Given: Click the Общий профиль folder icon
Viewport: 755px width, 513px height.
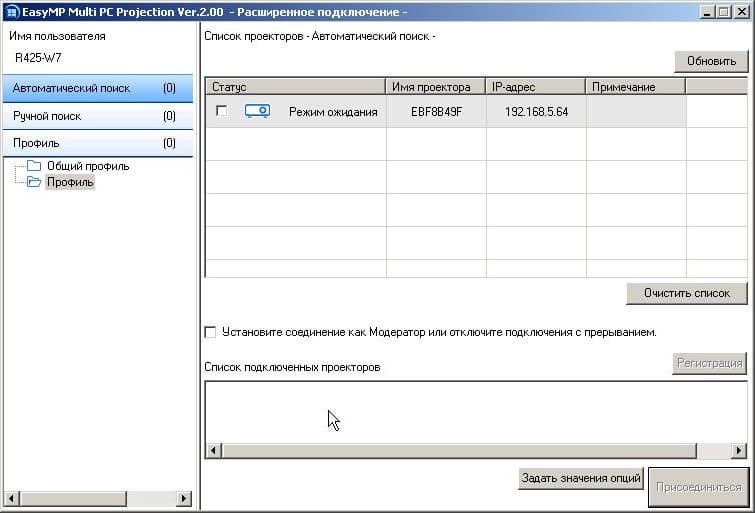Looking at the screenshot, I should click(x=34, y=166).
